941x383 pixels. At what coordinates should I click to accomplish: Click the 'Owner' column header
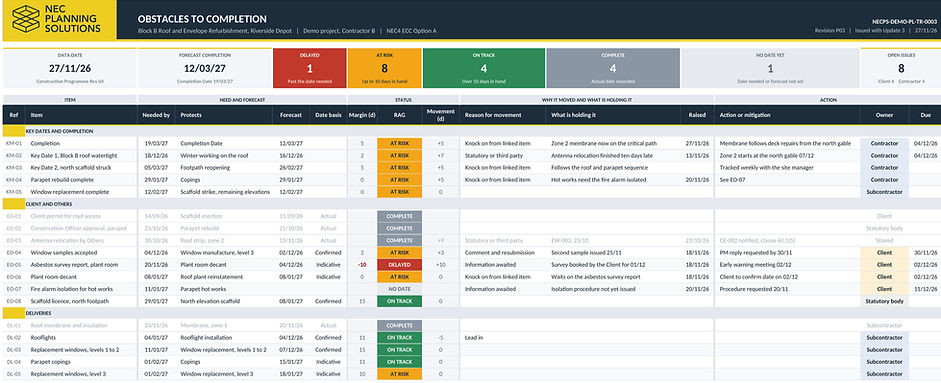tap(884, 115)
